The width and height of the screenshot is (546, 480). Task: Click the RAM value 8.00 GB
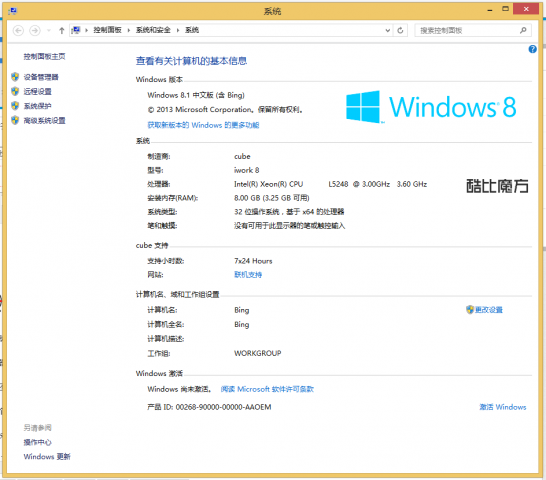247,198
